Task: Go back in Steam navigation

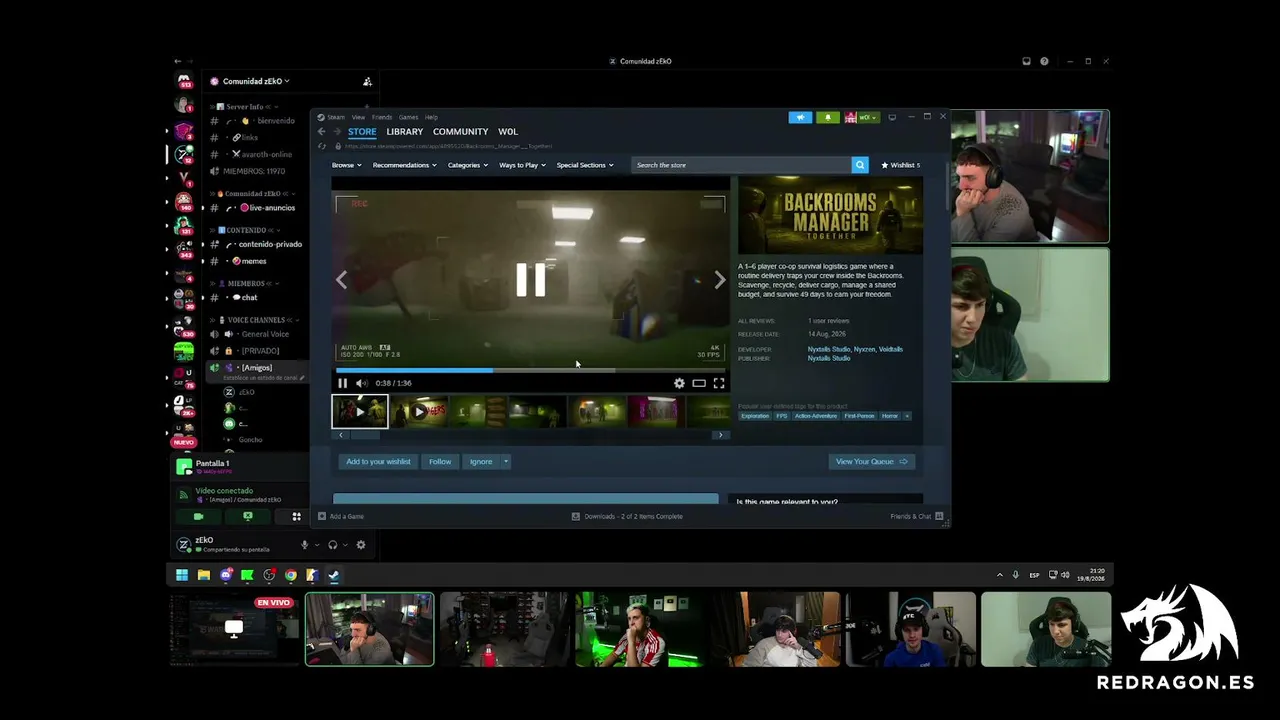Action: click(x=321, y=132)
